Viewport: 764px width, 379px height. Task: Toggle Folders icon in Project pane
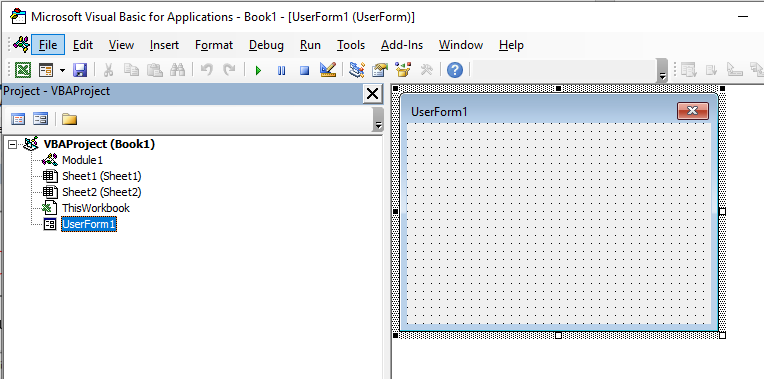coord(69,119)
